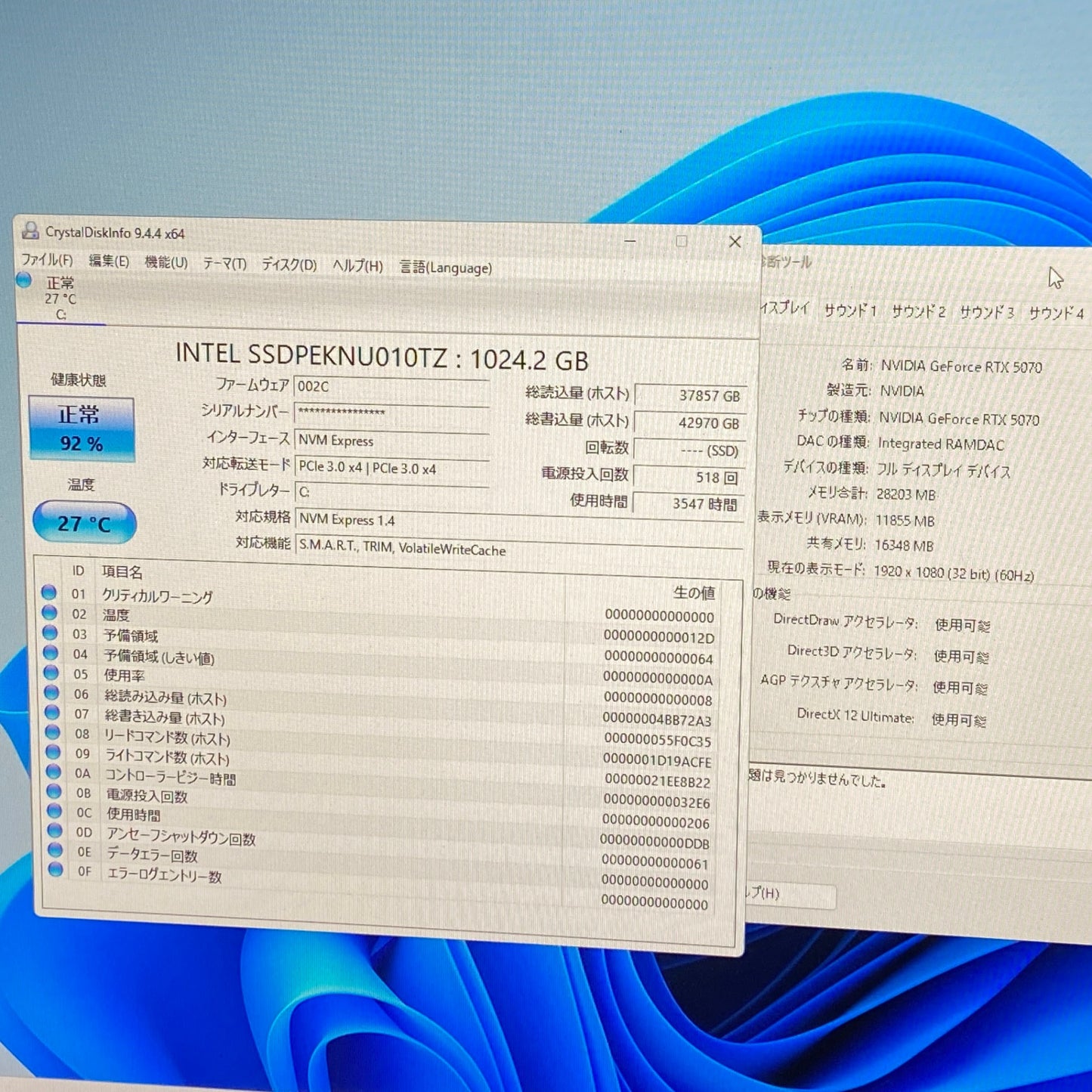Click the 電源投入回数 value 518 回
This screenshot has width=1092, height=1092.
point(691,478)
